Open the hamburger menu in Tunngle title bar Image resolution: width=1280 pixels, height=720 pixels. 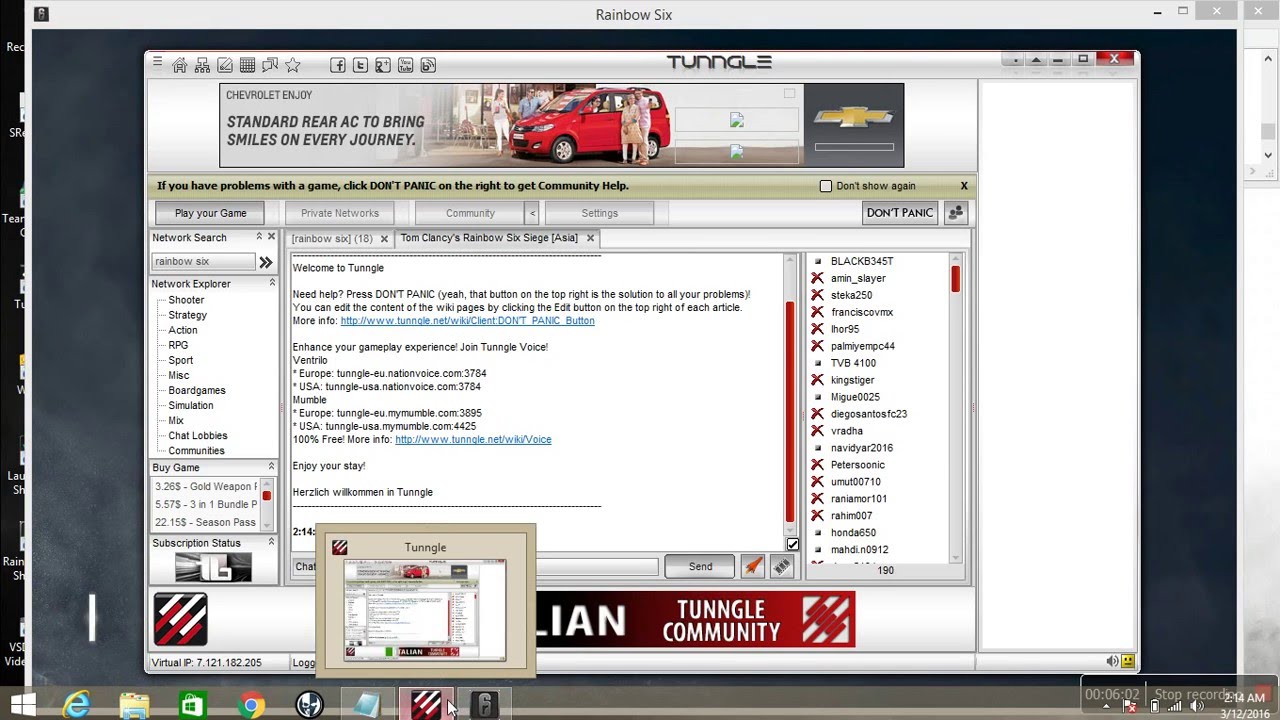pos(157,63)
